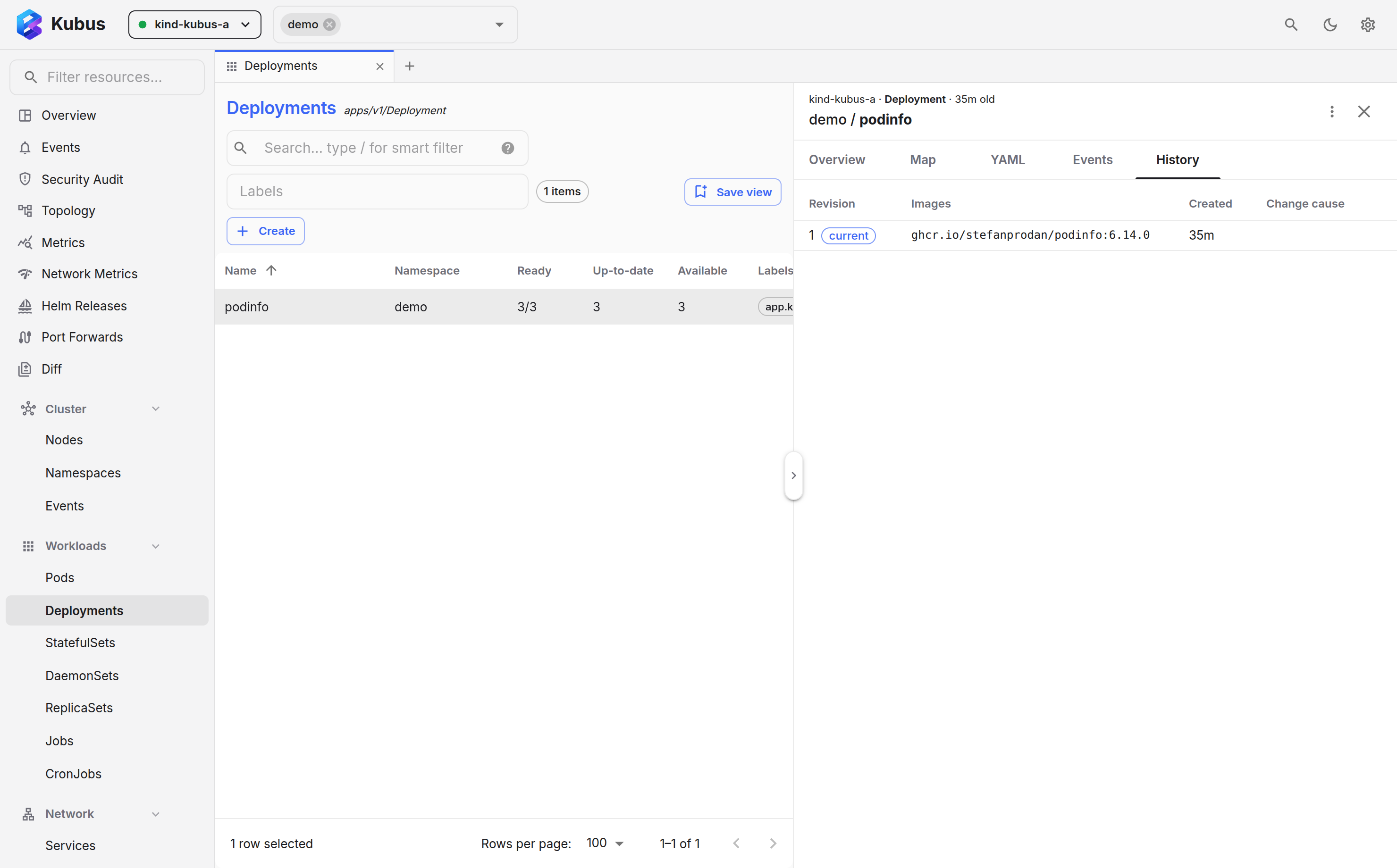
Task: Click the Kubus logo icon
Action: point(29,24)
